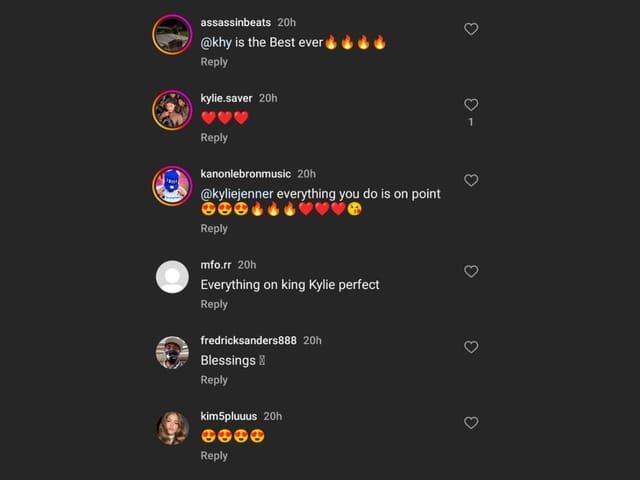Open assassinbeats profile picture
Image resolution: width=640 pixels, height=480 pixels.
(172, 35)
